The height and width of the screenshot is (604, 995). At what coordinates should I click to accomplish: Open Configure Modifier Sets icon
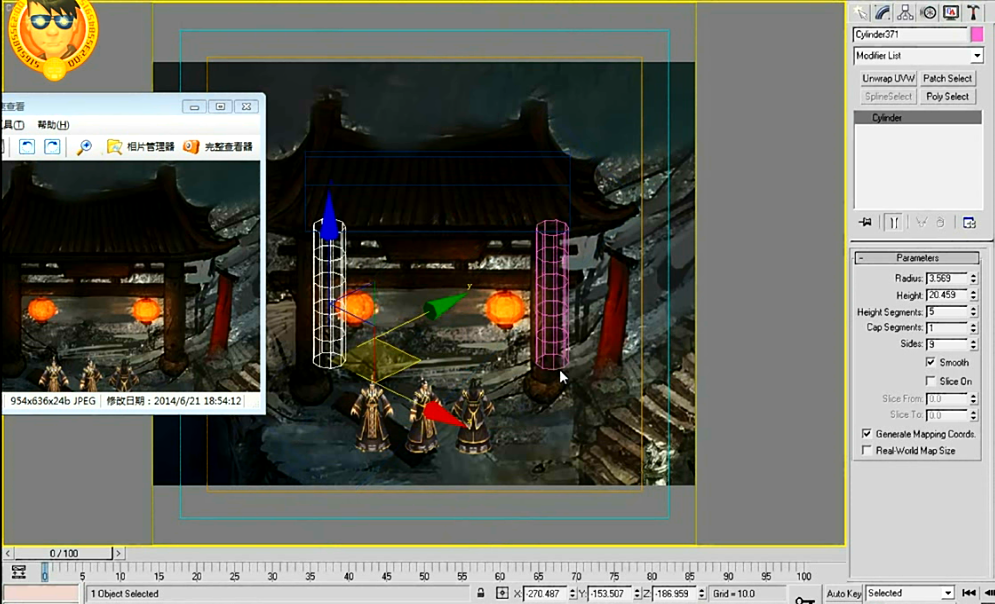(969, 222)
